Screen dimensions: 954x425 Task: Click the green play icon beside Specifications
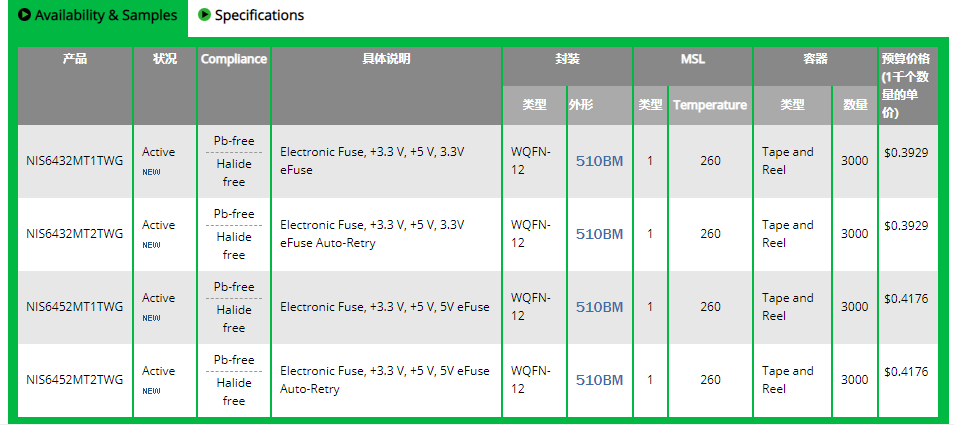click(x=204, y=15)
